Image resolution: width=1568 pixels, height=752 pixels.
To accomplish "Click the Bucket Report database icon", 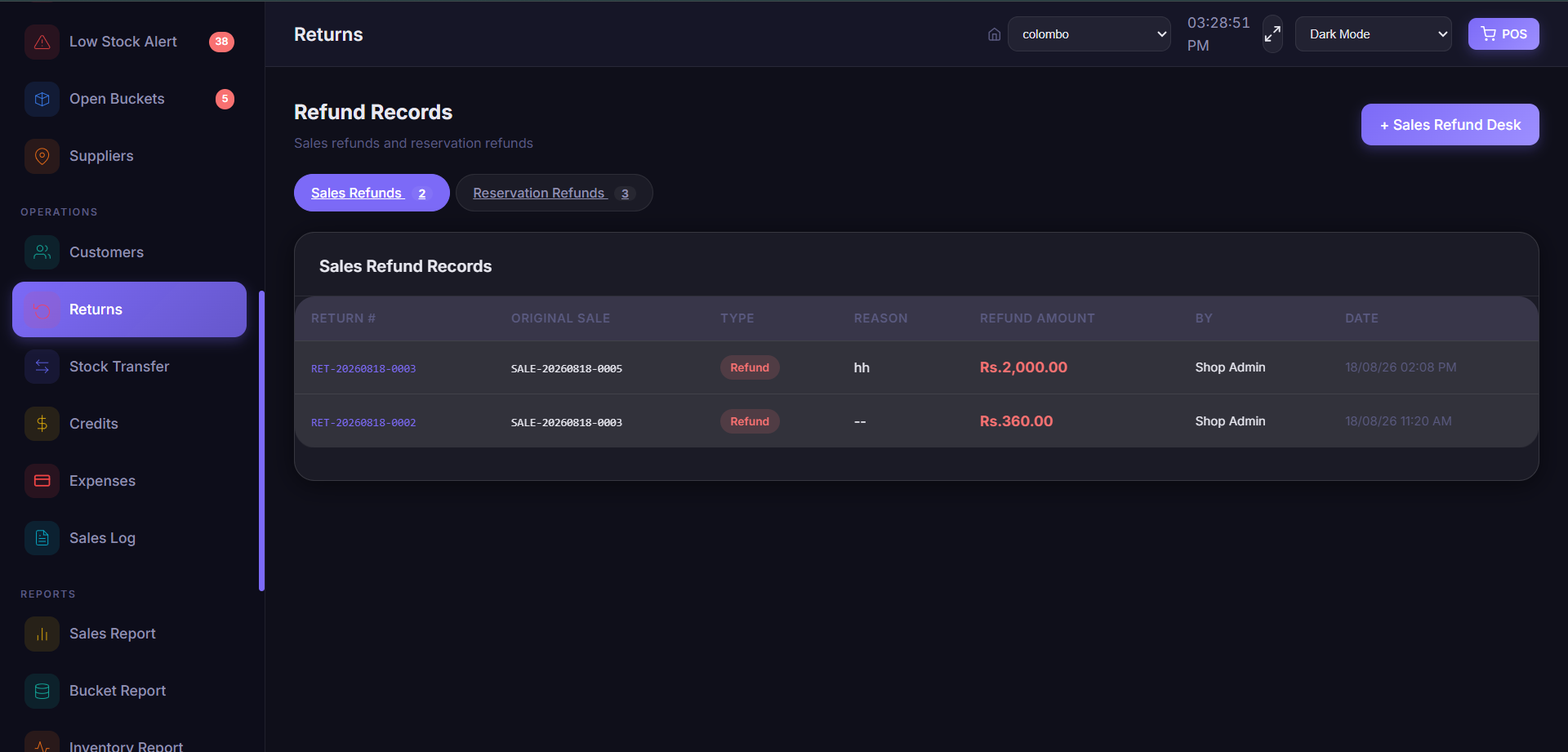I will click(x=42, y=691).
